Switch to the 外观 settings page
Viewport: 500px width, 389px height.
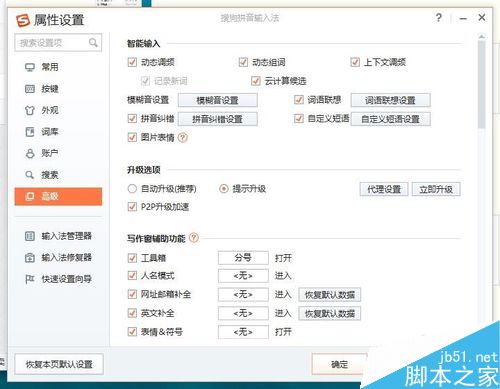[x=58, y=110]
